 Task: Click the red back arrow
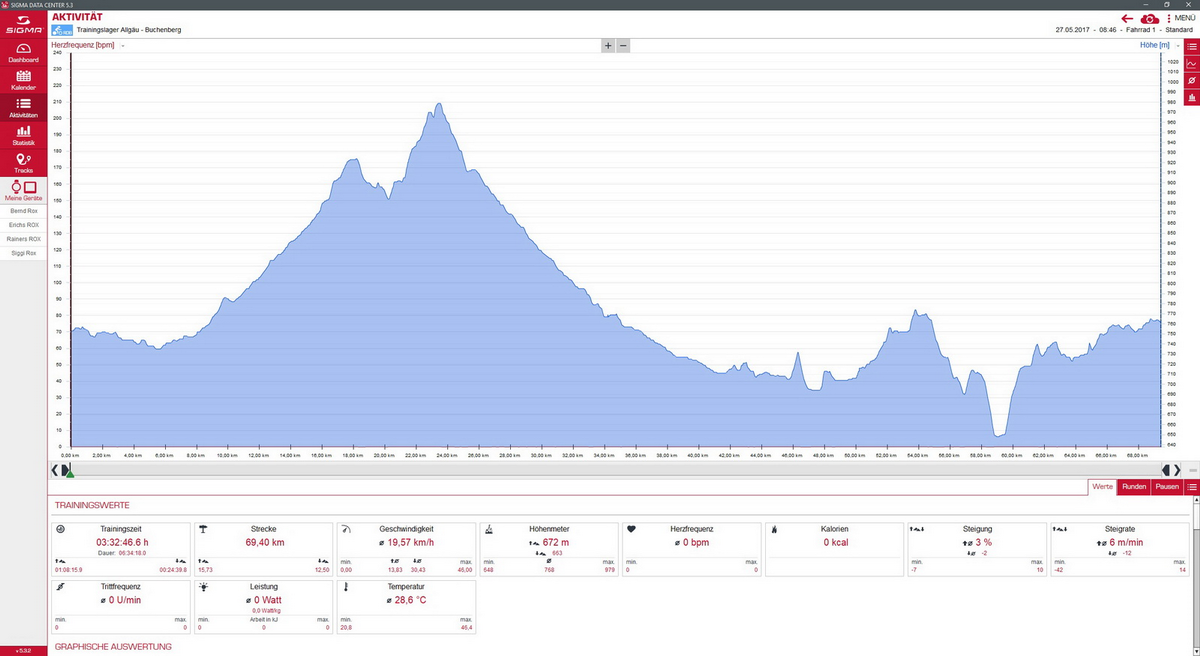pos(1127,18)
